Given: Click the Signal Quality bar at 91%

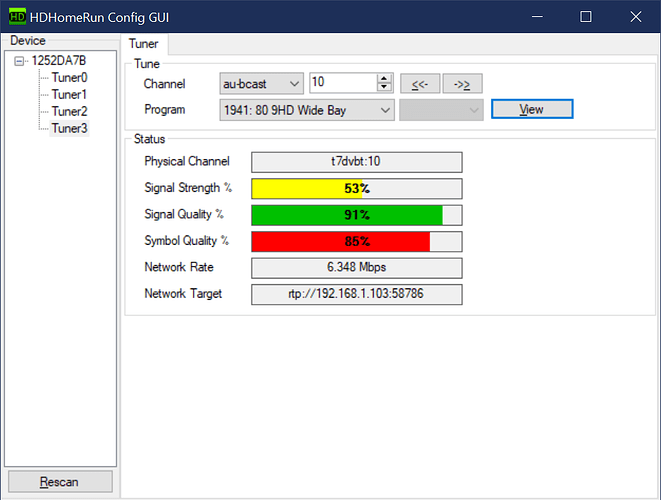Looking at the screenshot, I should point(357,215).
